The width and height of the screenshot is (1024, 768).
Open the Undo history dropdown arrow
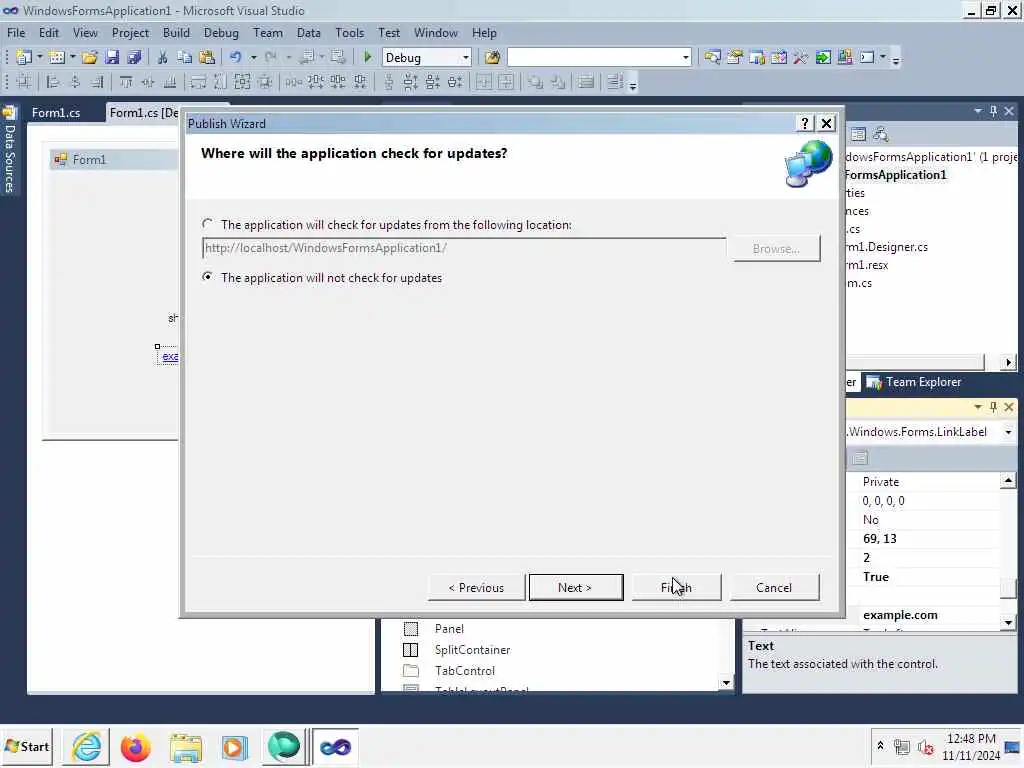tap(253, 57)
